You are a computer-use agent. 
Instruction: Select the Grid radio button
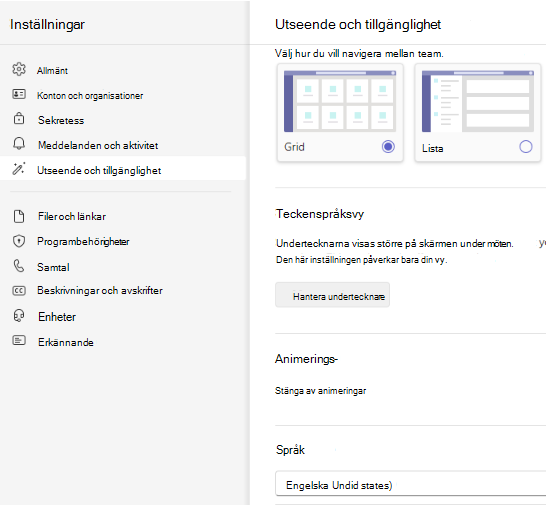(388, 147)
